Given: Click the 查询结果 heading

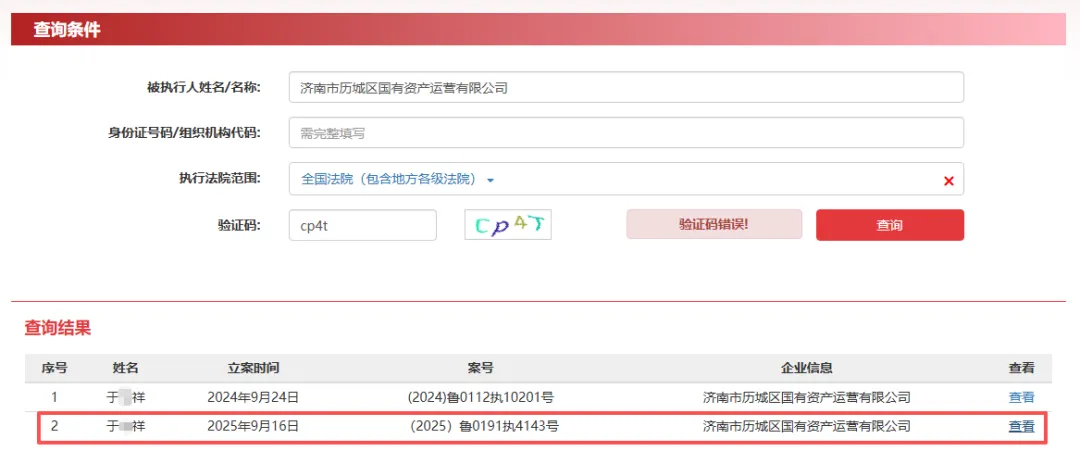Looking at the screenshot, I should pos(57,328).
